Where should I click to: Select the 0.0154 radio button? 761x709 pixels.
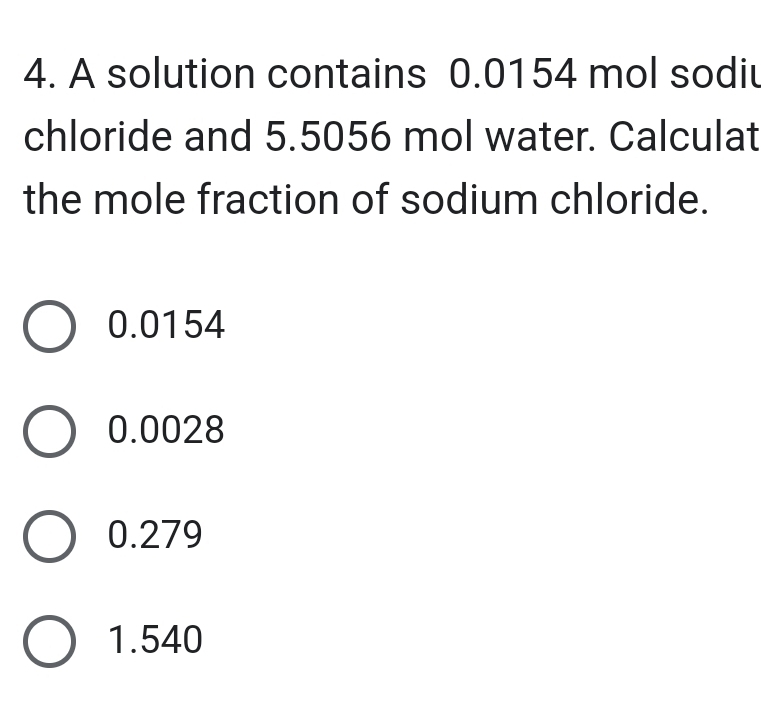[x=49, y=327]
